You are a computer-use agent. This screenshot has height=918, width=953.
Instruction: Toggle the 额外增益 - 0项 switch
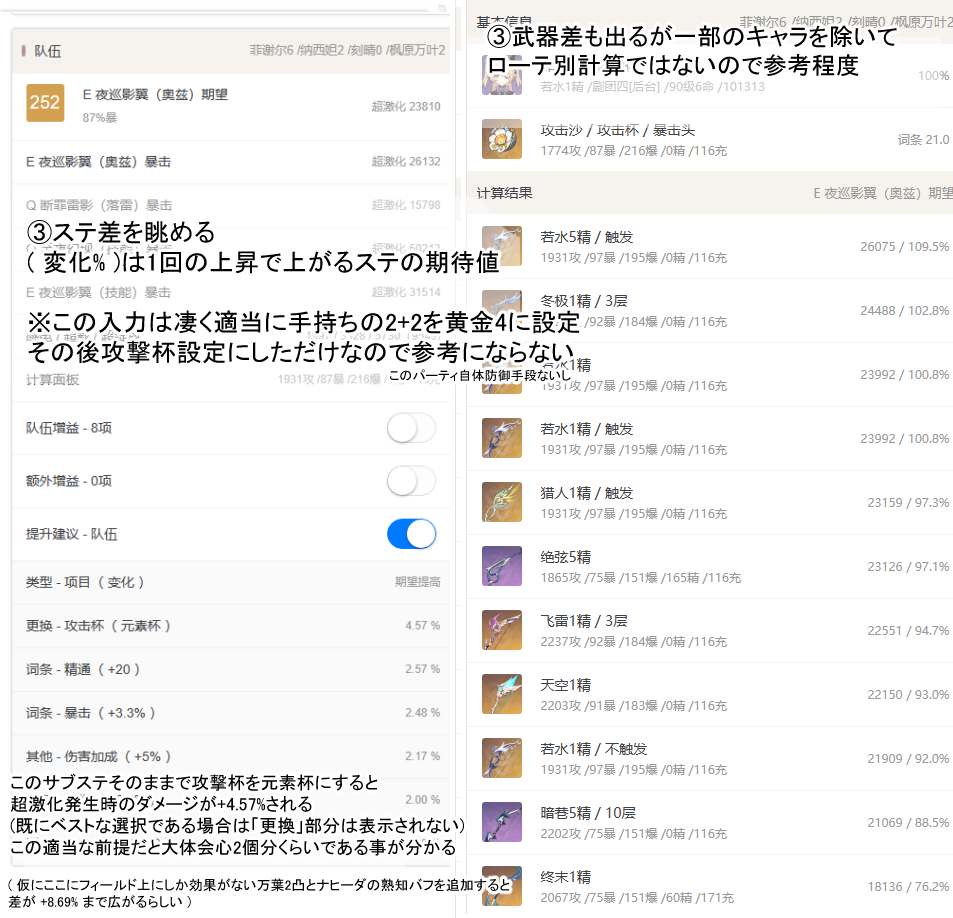pos(411,481)
